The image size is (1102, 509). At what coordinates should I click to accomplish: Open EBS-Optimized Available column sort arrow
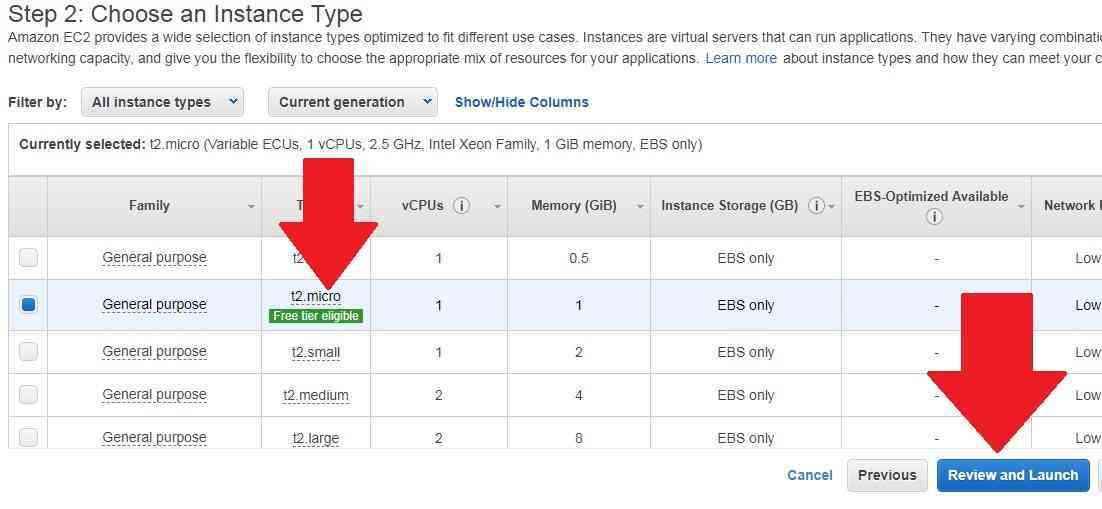(x=1021, y=207)
